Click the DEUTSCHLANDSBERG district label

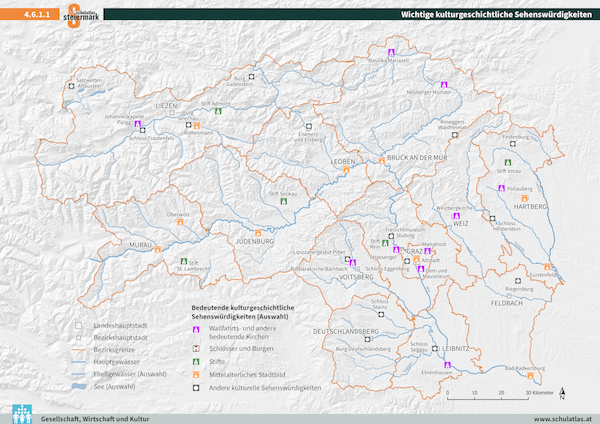click(x=346, y=331)
